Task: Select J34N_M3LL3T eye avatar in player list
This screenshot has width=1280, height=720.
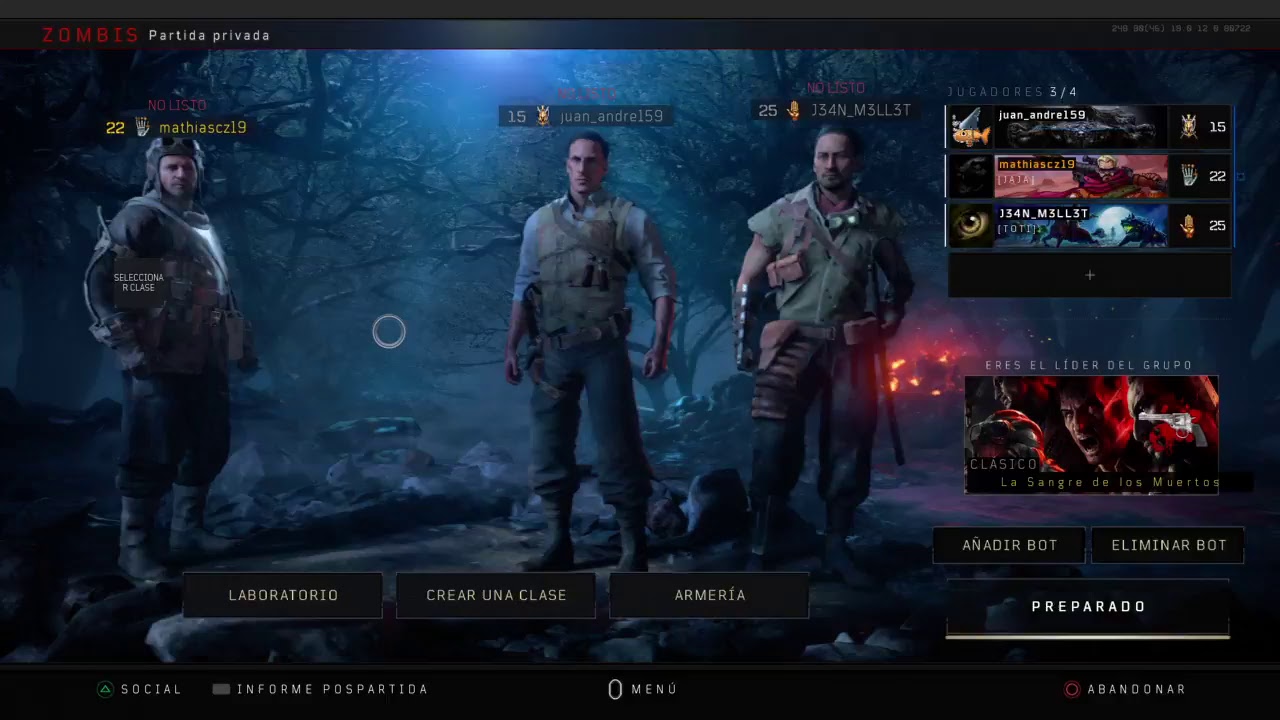Action: coord(970,226)
